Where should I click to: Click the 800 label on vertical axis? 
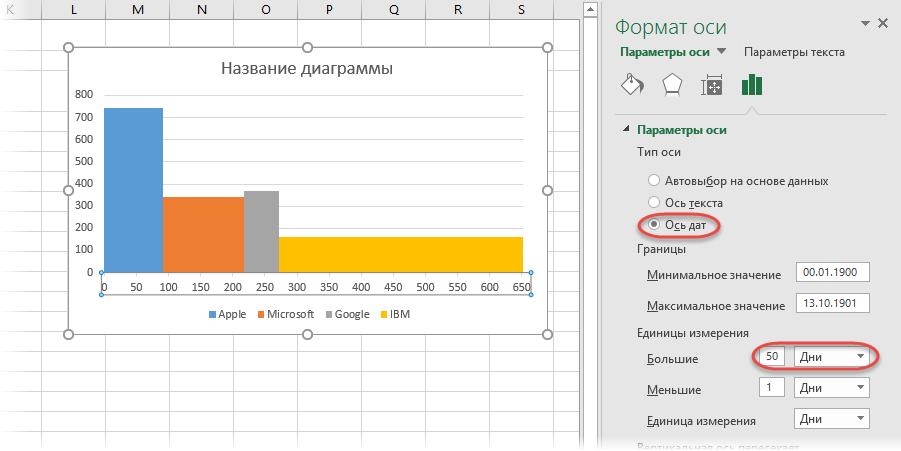84,94
